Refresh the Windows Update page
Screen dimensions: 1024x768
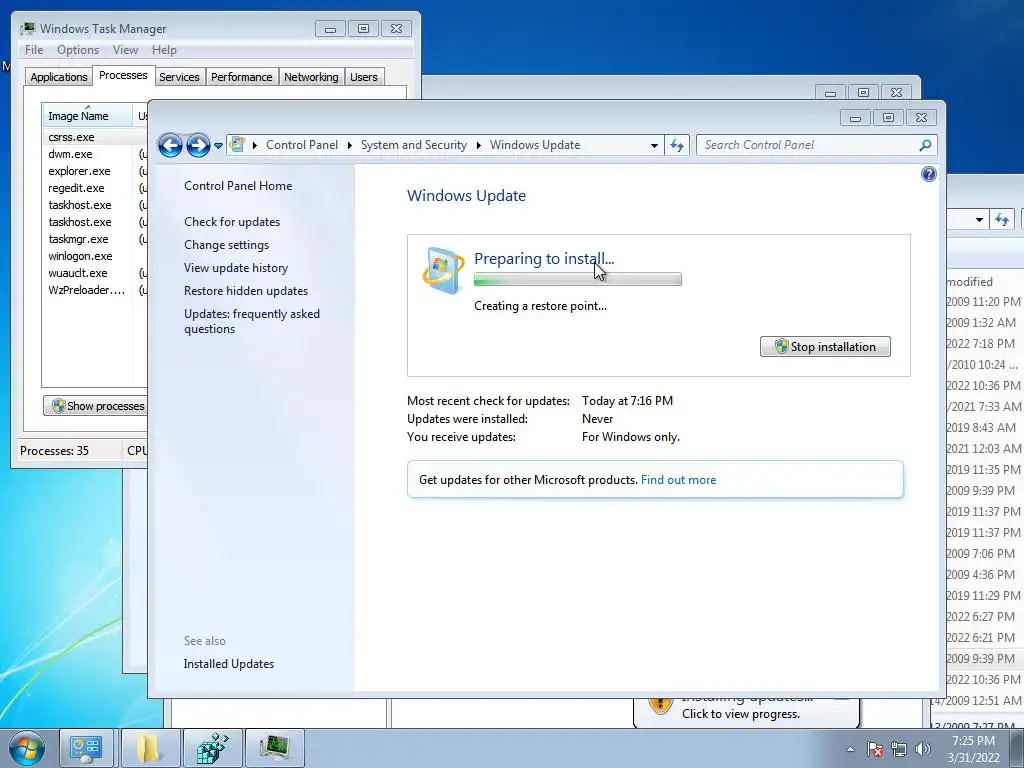pyautogui.click(x=677, y=146)
